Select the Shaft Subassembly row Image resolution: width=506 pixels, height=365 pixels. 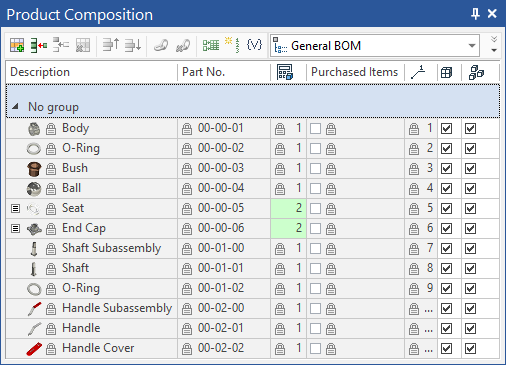tap(252, 249)
